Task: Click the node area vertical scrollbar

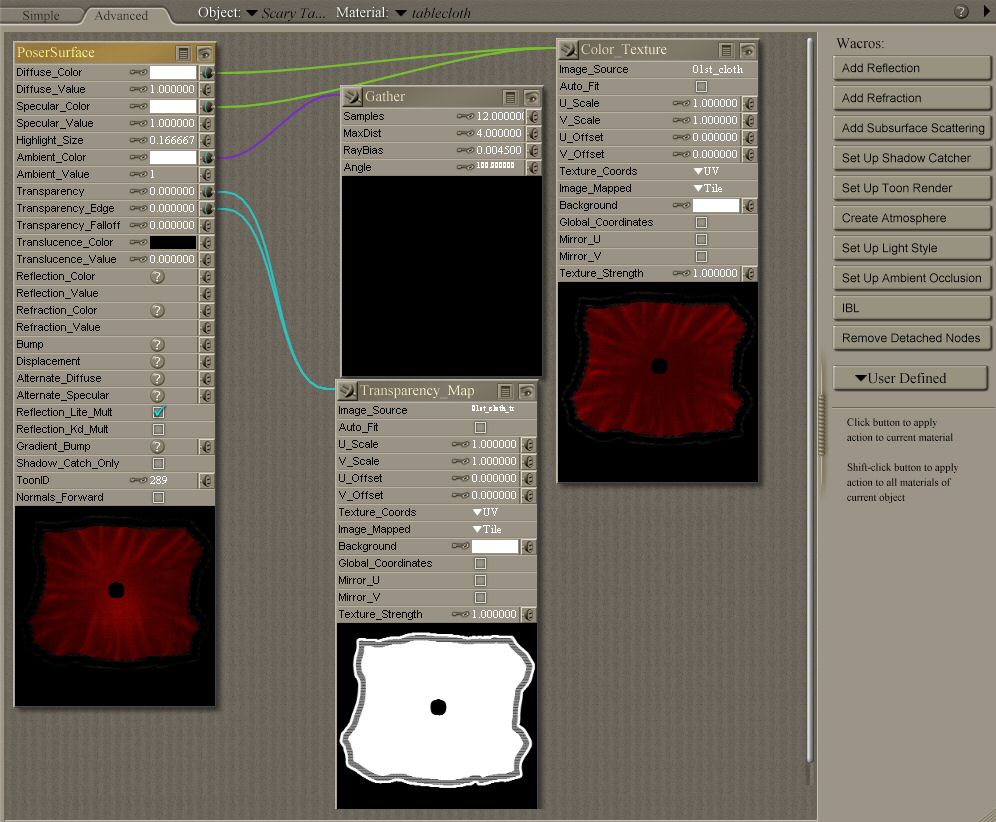Action: click(x=809, y=400)
